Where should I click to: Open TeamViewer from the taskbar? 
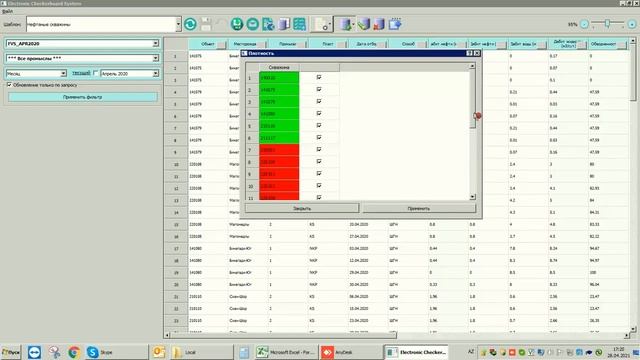tap(34, 352)
